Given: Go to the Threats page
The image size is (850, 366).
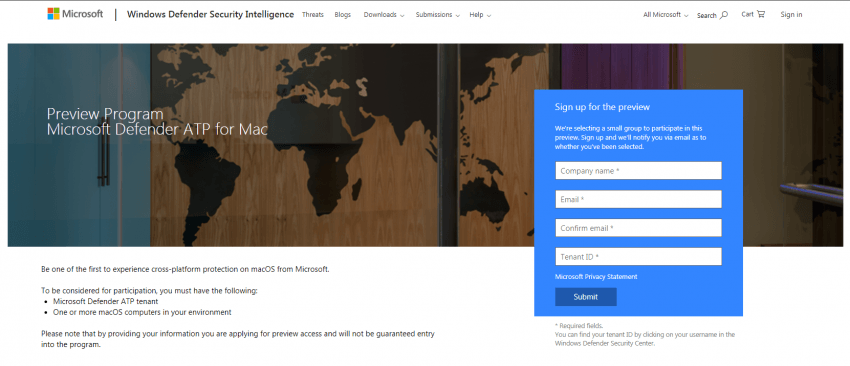Looking at the screenshot, I should coord(313,15).
